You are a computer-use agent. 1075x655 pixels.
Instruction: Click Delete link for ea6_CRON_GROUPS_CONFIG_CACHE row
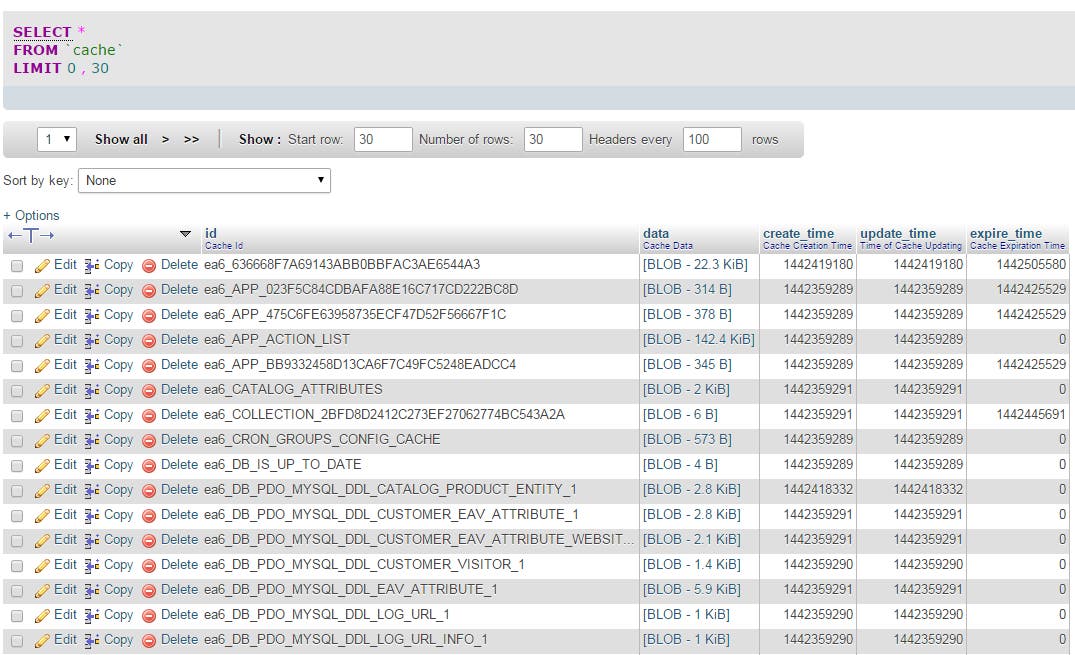click(180, 440)
